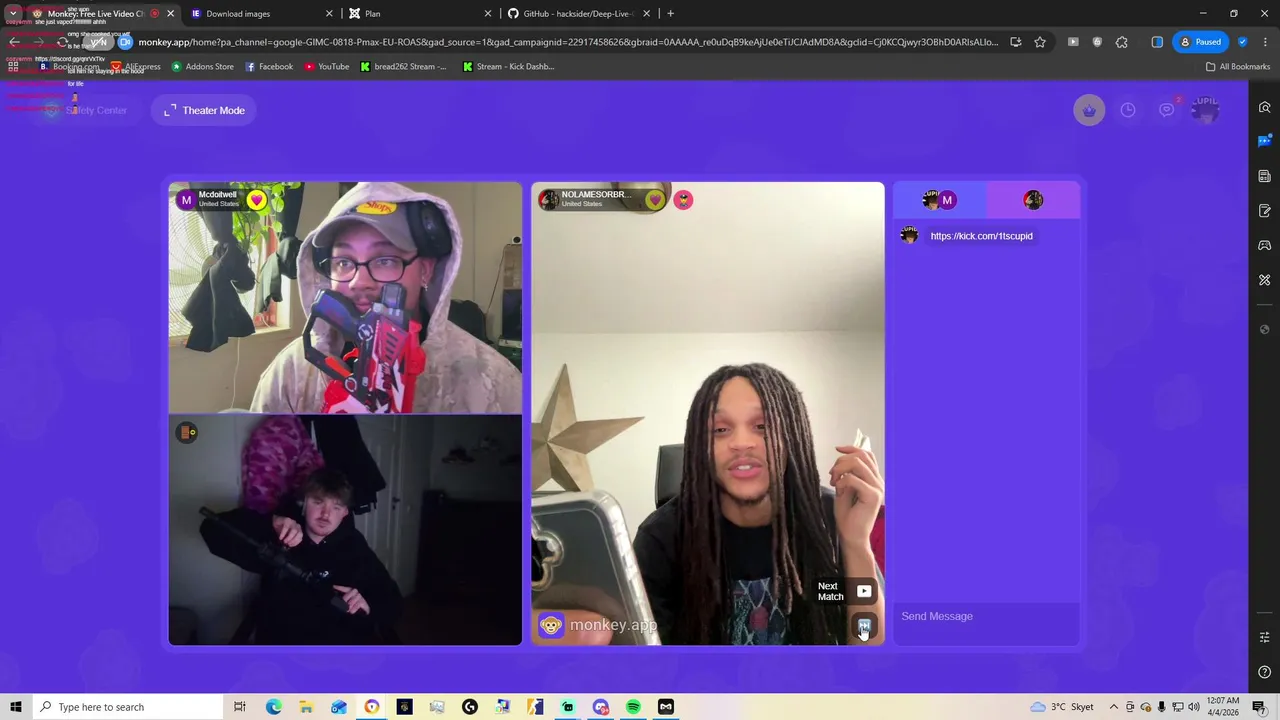Open the Windows Start menu
The height and width of the screenshot is (720, 1280).
pyautogui.click(x=16, y=707)
